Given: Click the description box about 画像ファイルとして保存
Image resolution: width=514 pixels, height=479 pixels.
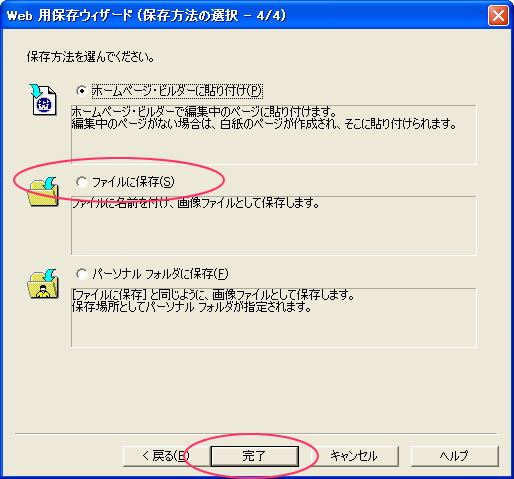Looking at the screenshot, I should [274, 226].
